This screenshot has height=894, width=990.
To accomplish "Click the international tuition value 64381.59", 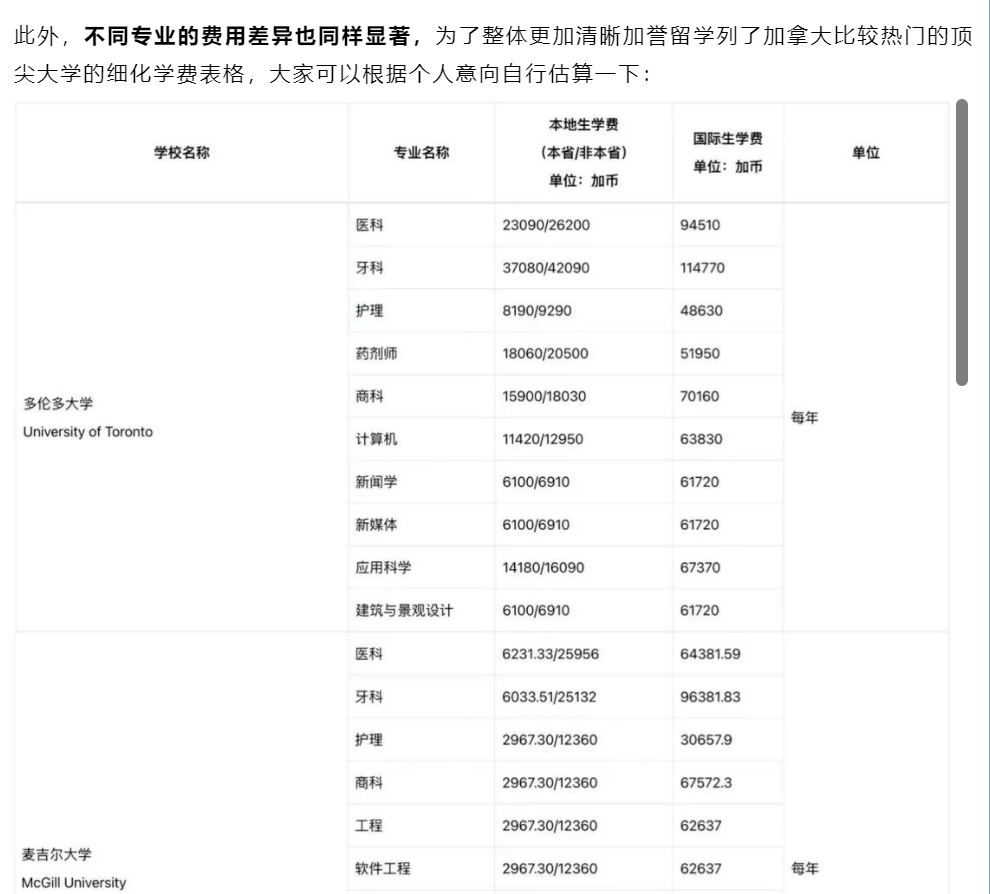I will coord(710,654).
